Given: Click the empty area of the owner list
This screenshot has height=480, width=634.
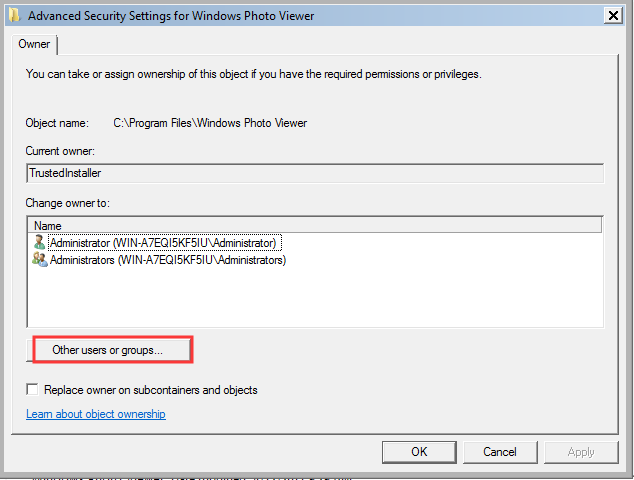Looking at the screenshot, I should tap(315, 297).
